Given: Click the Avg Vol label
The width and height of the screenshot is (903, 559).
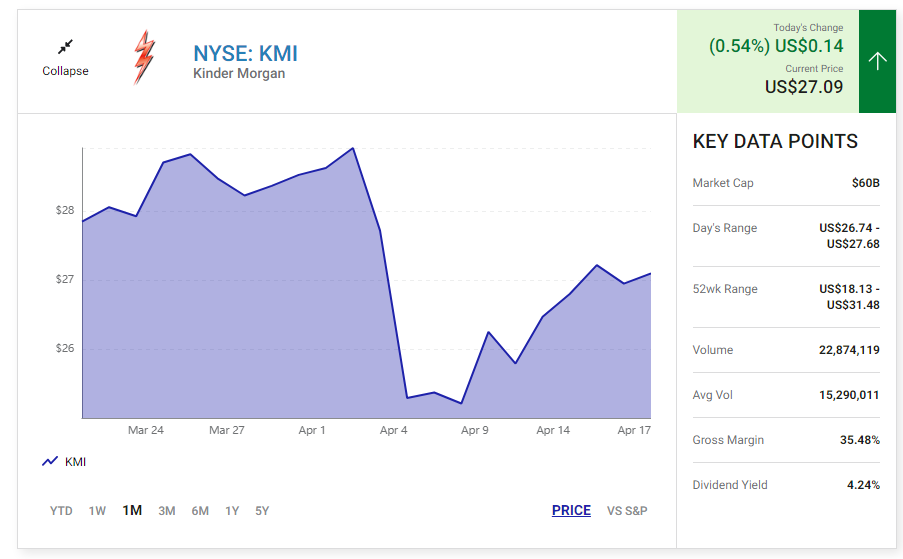Looking at the screenshot, I should [x=713, y=395].
